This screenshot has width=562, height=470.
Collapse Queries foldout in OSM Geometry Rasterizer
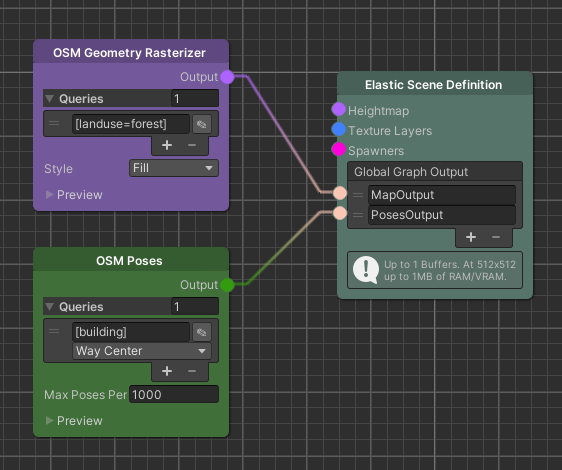click(50, 99)
